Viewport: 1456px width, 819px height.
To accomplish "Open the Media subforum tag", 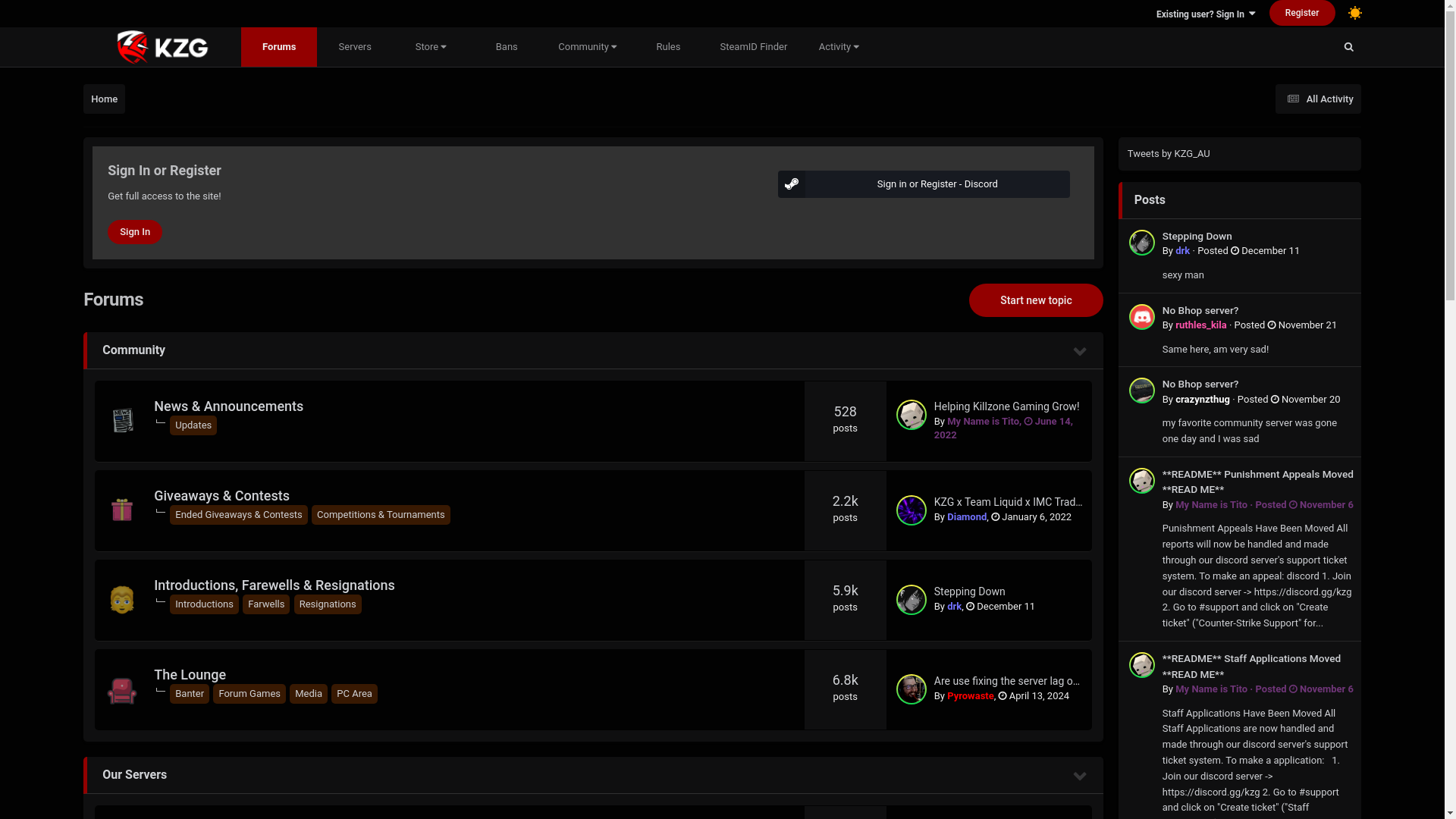I will click(309, 694).
